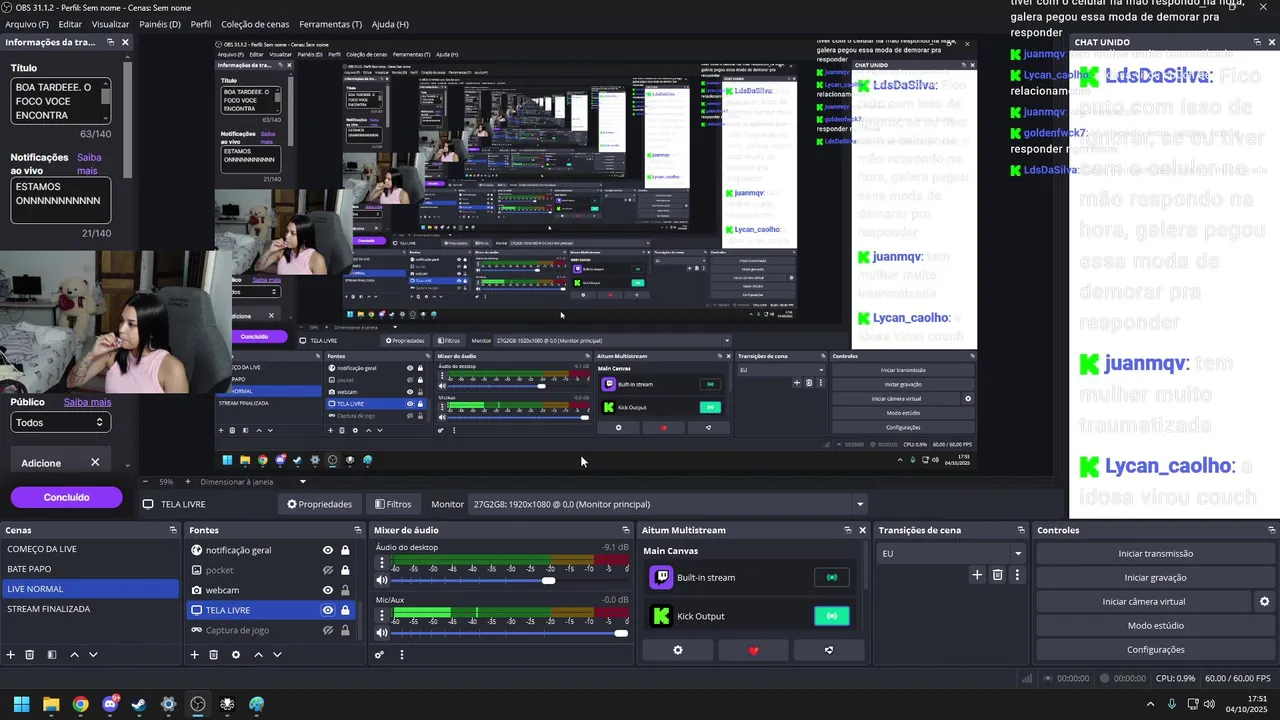Click the red heart donate button
The height and width of the screenshot is (720, 1280).
pyautogui.click(x=753, y=650)
